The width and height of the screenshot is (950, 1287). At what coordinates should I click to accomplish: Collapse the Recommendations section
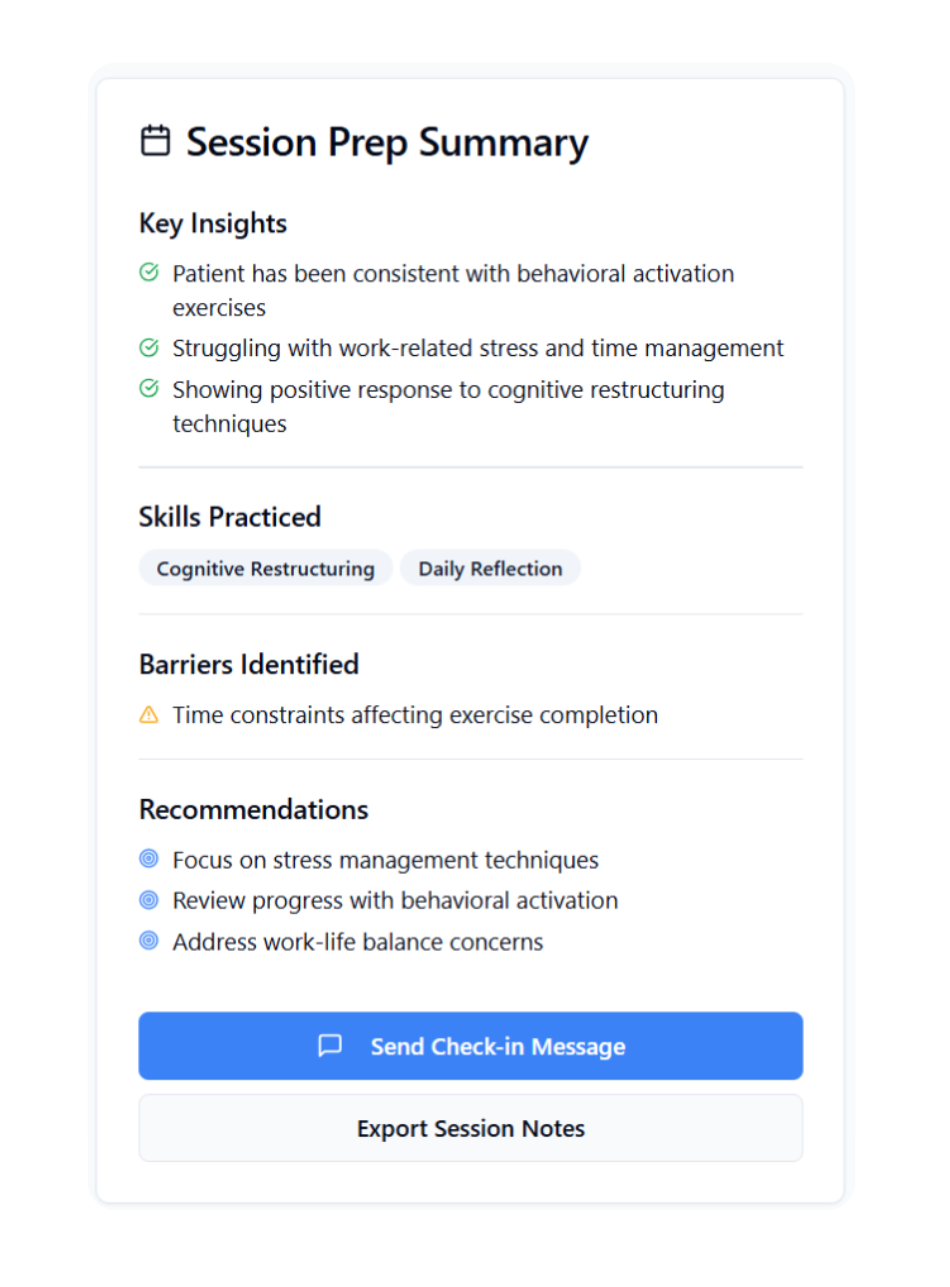click(x=253, y=809)
